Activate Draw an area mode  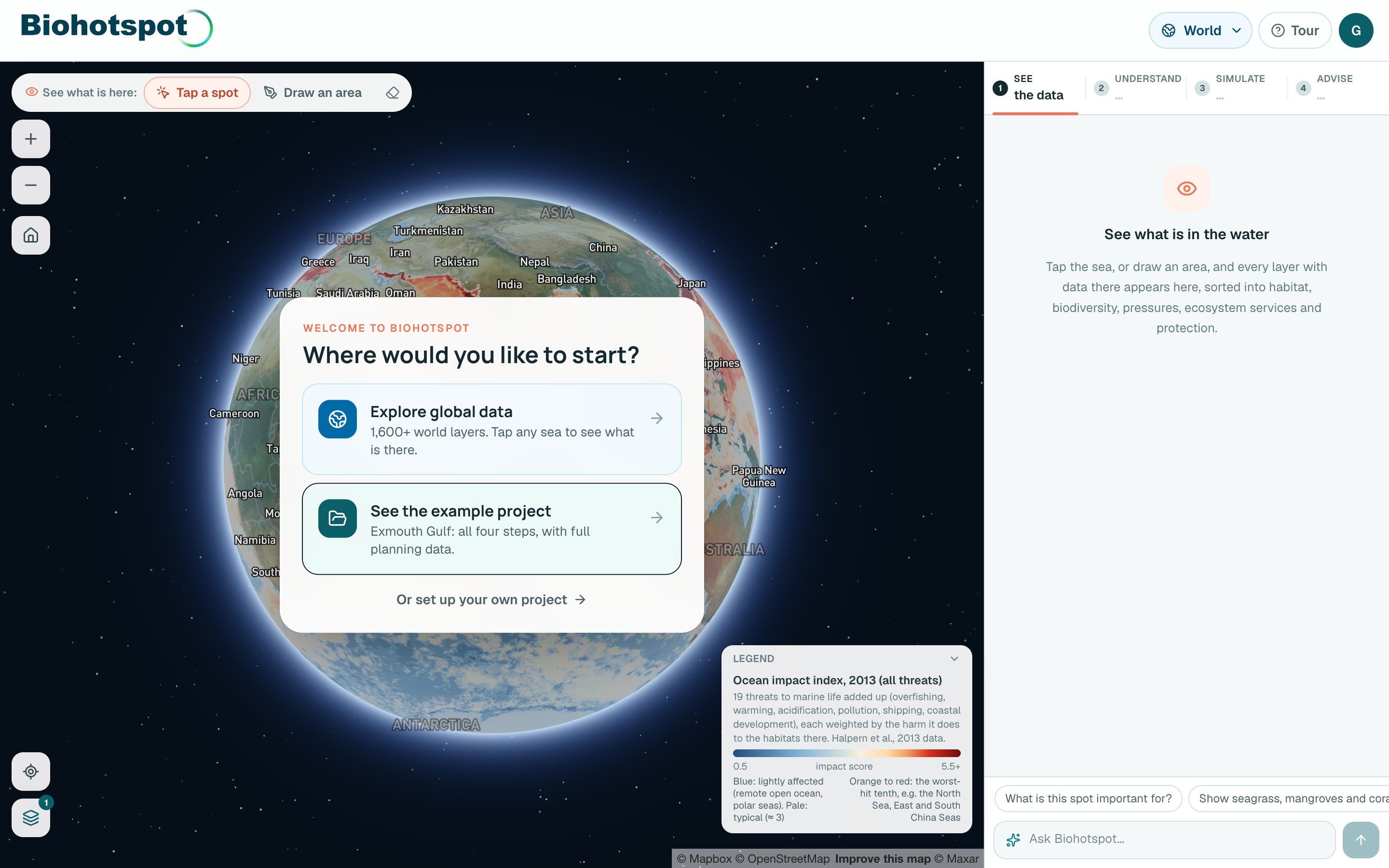pyautogui.click(x=313, y=93)
